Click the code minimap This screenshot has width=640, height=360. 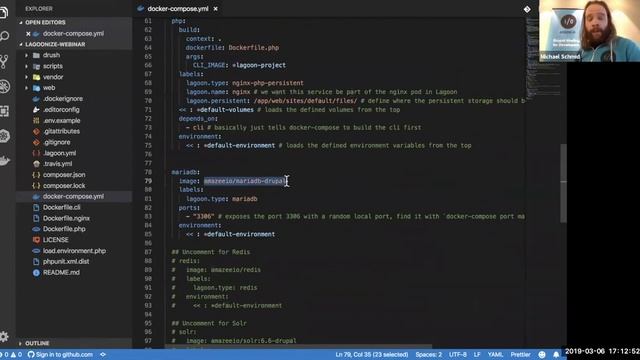click(542, 59)
